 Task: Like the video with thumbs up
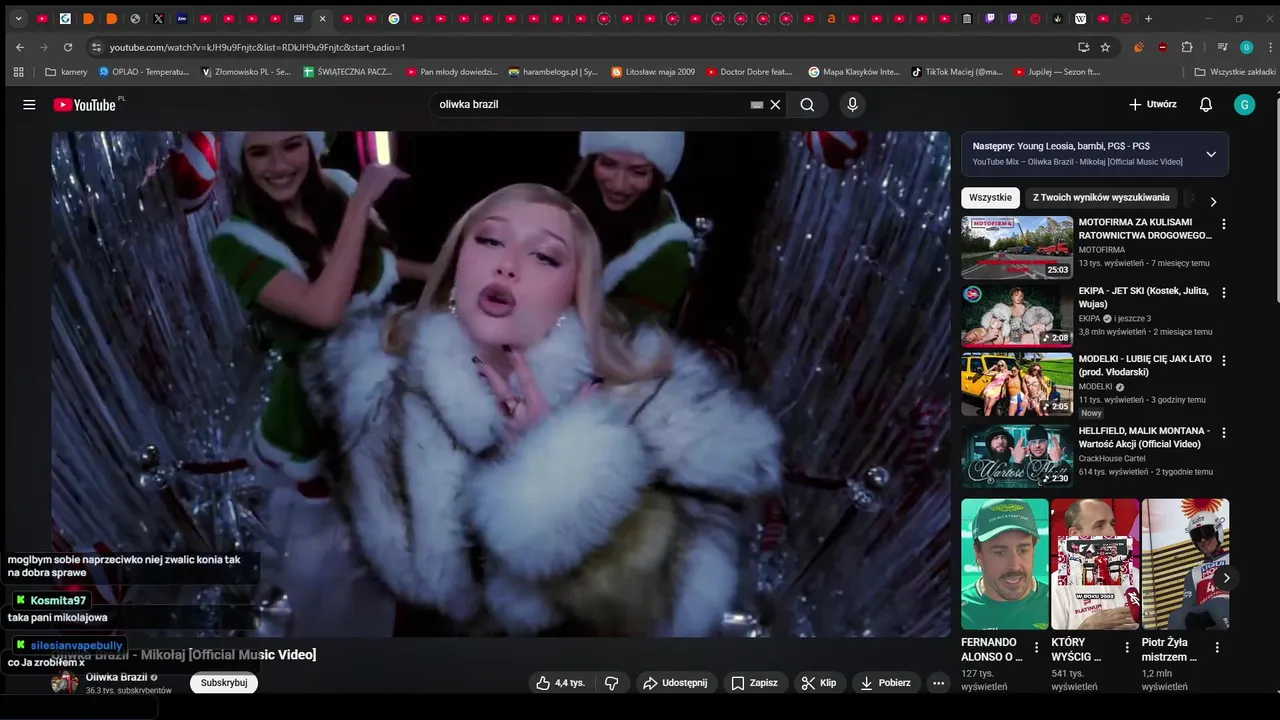(560, 683)
